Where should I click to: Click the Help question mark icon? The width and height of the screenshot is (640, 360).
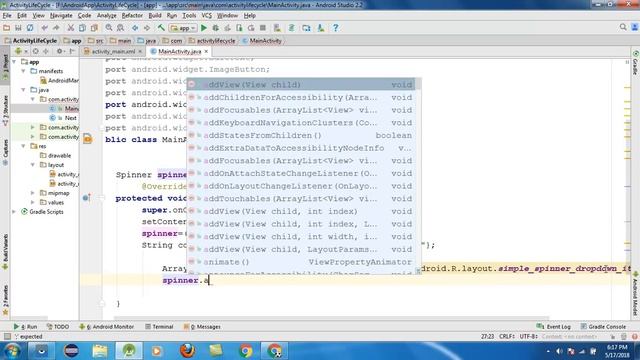pos(336,28)
